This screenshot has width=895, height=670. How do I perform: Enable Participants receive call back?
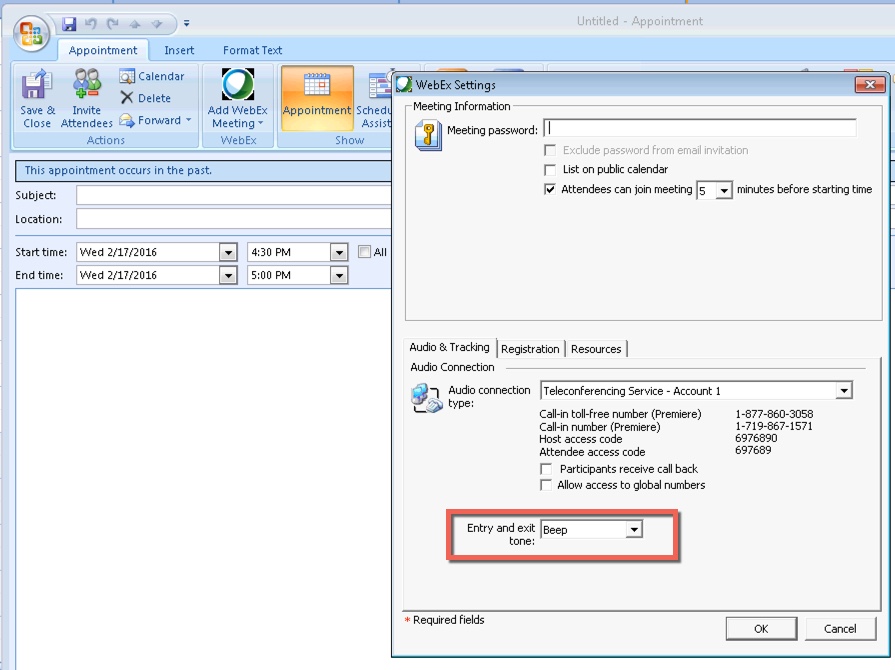pyautogui.click(x=546, y=469)
